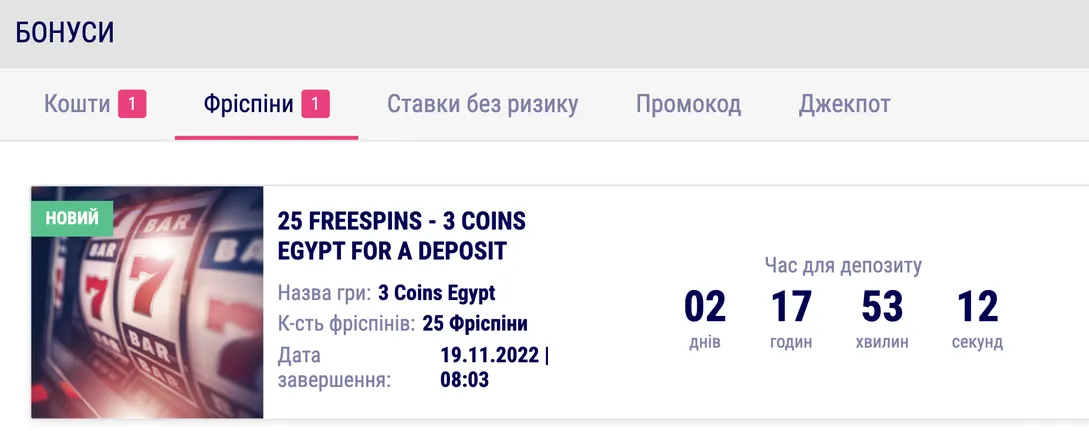Screen dimensions: 1089x431
Task: Click the minutes countdown value 53
Action: coord(882,307)
